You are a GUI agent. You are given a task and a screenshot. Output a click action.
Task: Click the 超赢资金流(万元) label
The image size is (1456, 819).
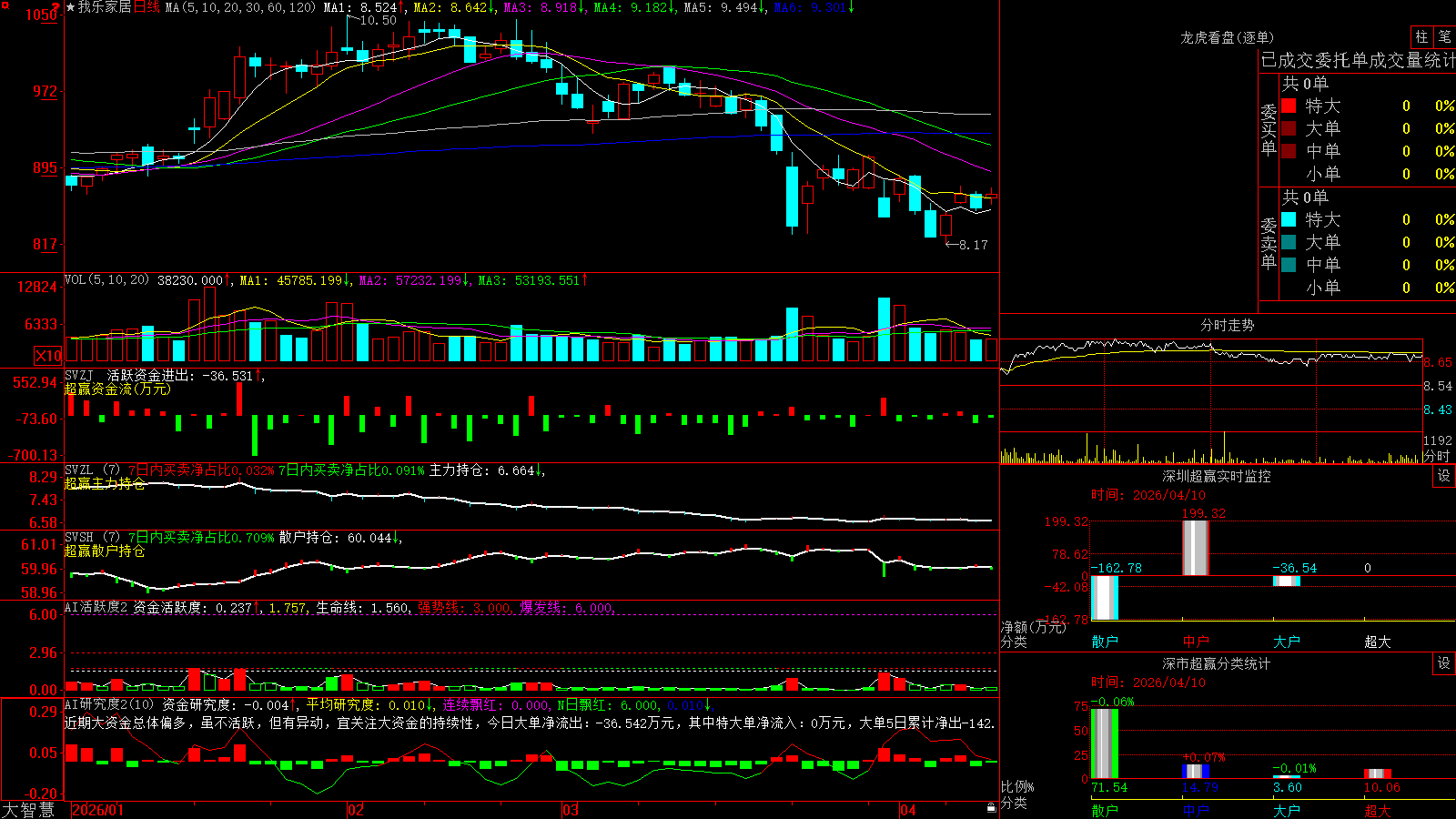tap(117, 389)
